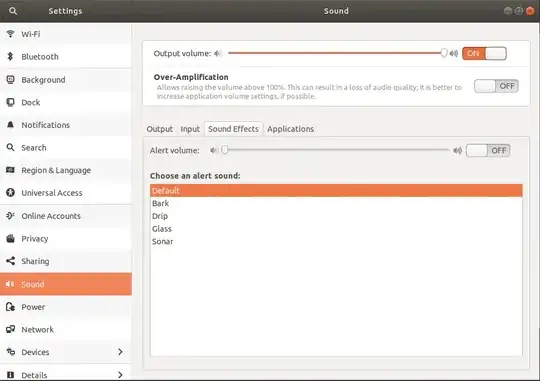Click the high-volume speaker icon beside Alert volume

[457, 151]
